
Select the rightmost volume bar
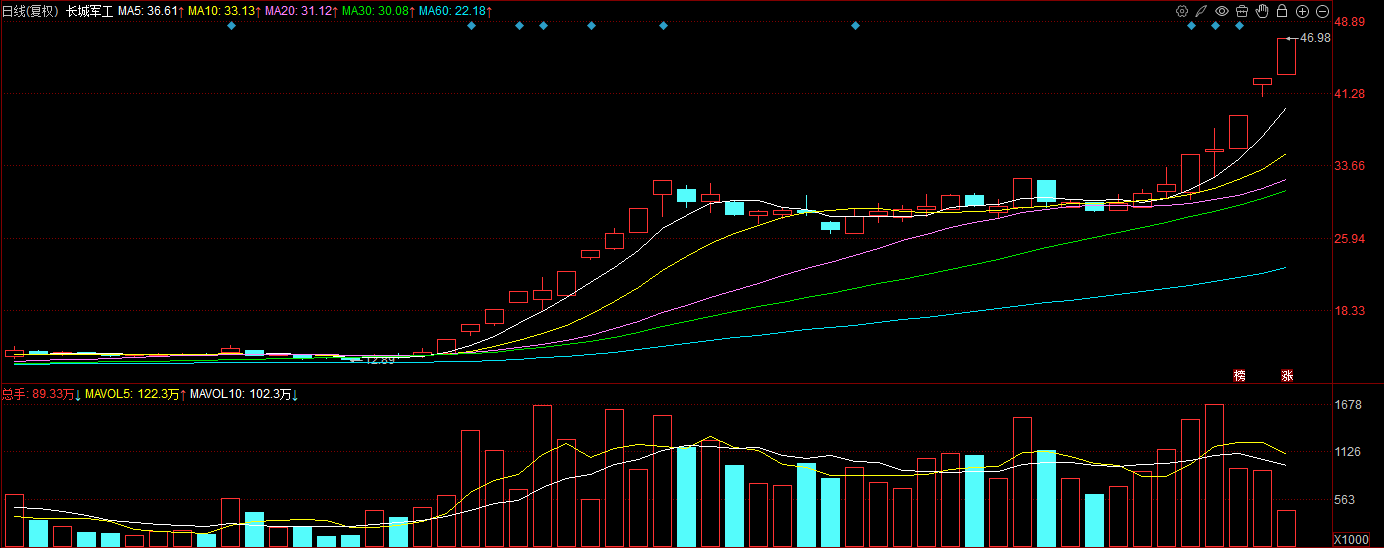click(1286, 529)
